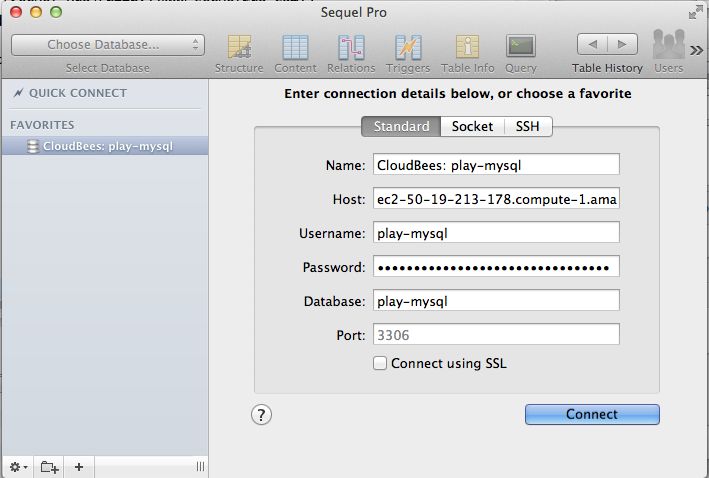
Task: Click the Port input field
Action: click(x=496, y=335)
